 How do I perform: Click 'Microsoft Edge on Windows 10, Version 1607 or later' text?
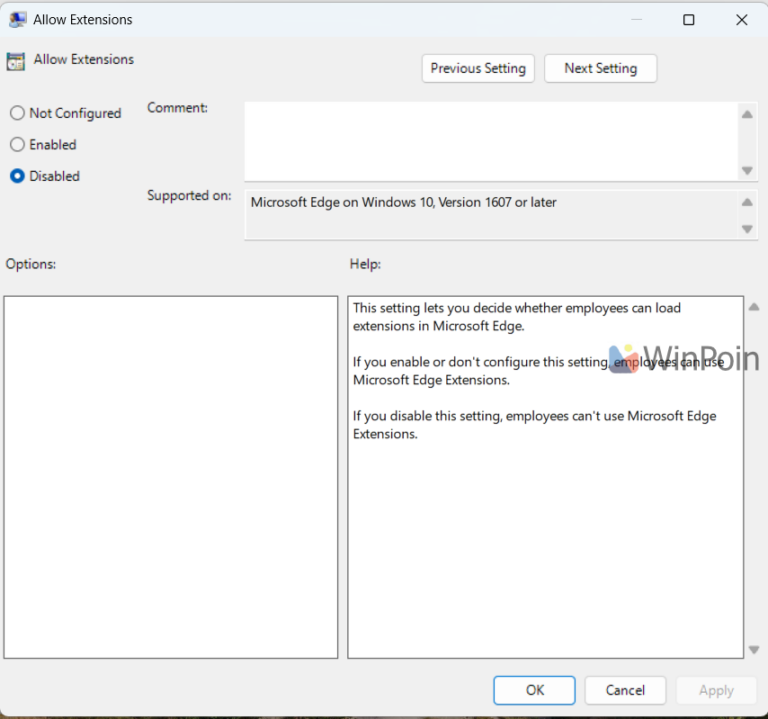[404, 202]
